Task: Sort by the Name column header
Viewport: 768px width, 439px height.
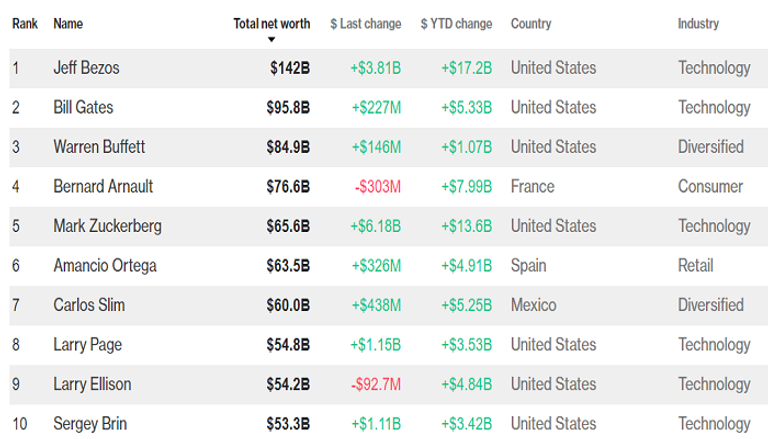Action: (68, 23)
